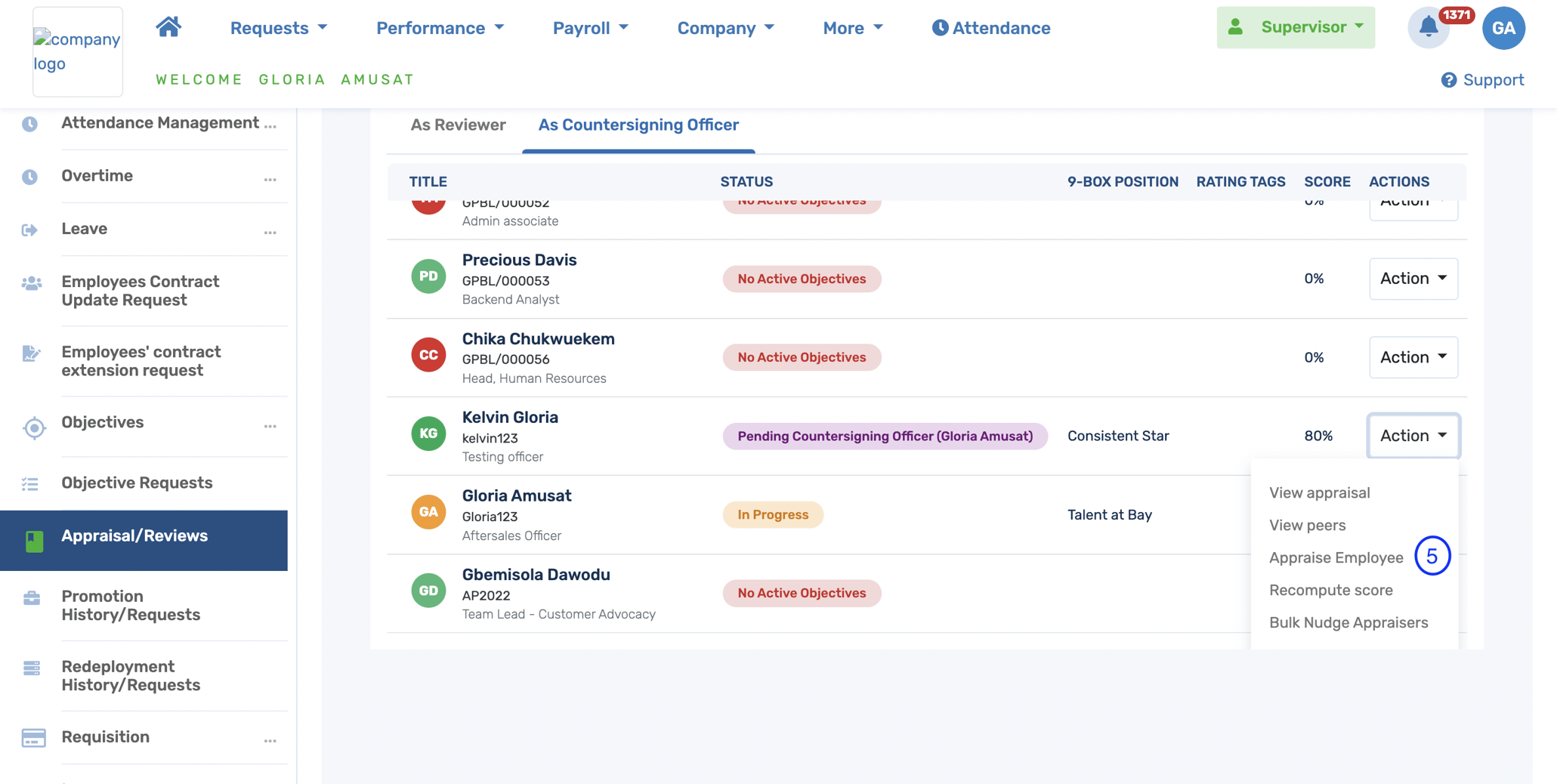Open Action dropdown for Precious Davis
This screenshot has width=1557, height=784.
pyautogui.click(x=1413, y=279)
